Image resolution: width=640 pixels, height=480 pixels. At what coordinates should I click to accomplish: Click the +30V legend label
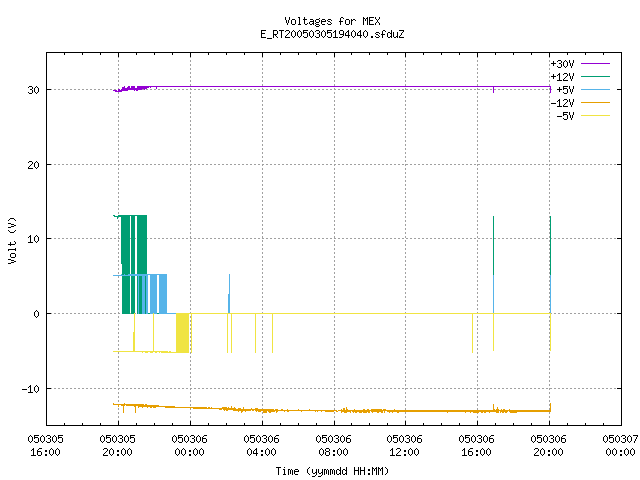(562, 64)
